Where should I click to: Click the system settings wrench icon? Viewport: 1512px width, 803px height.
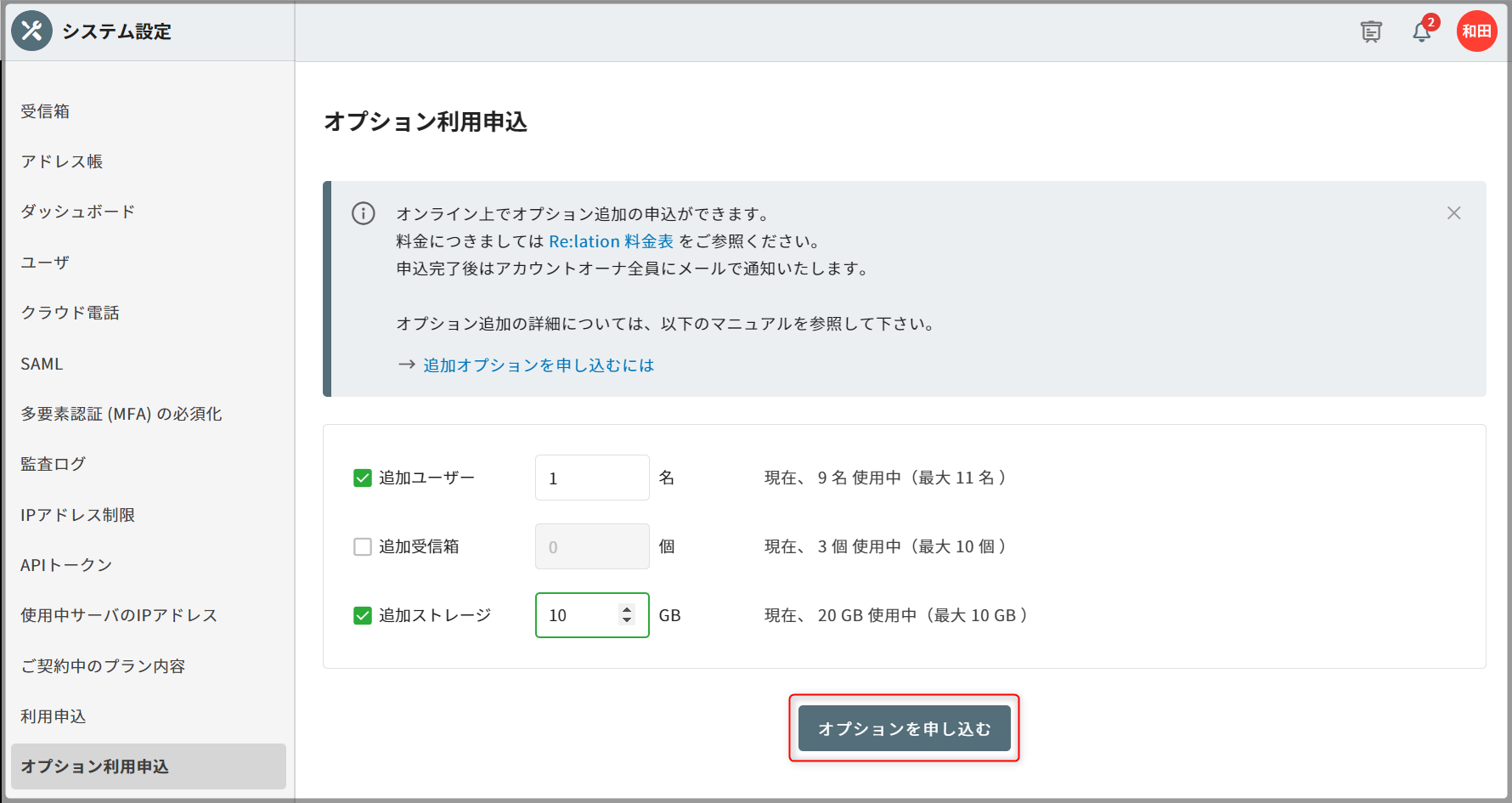[31, 31]
